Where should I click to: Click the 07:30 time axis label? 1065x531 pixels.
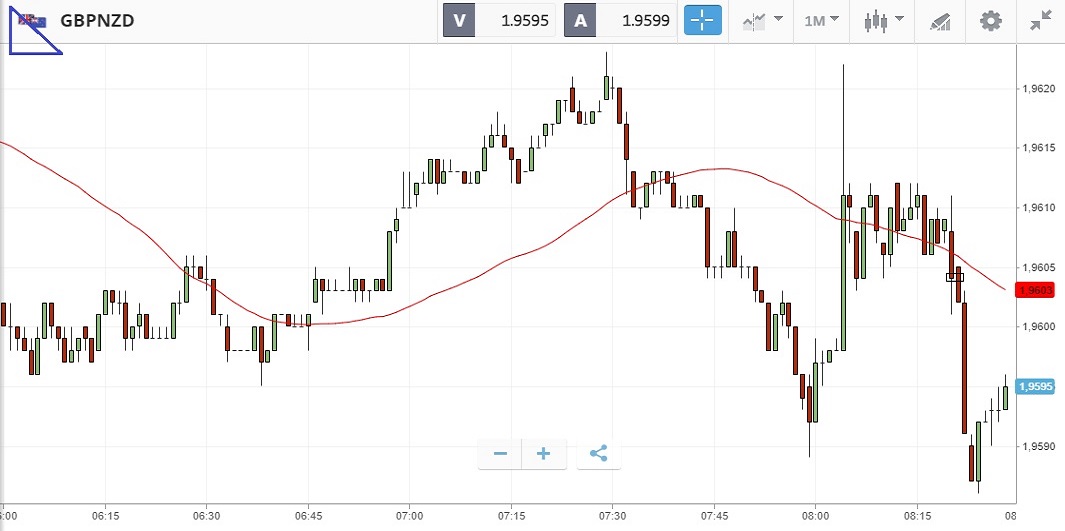[612, 516]
